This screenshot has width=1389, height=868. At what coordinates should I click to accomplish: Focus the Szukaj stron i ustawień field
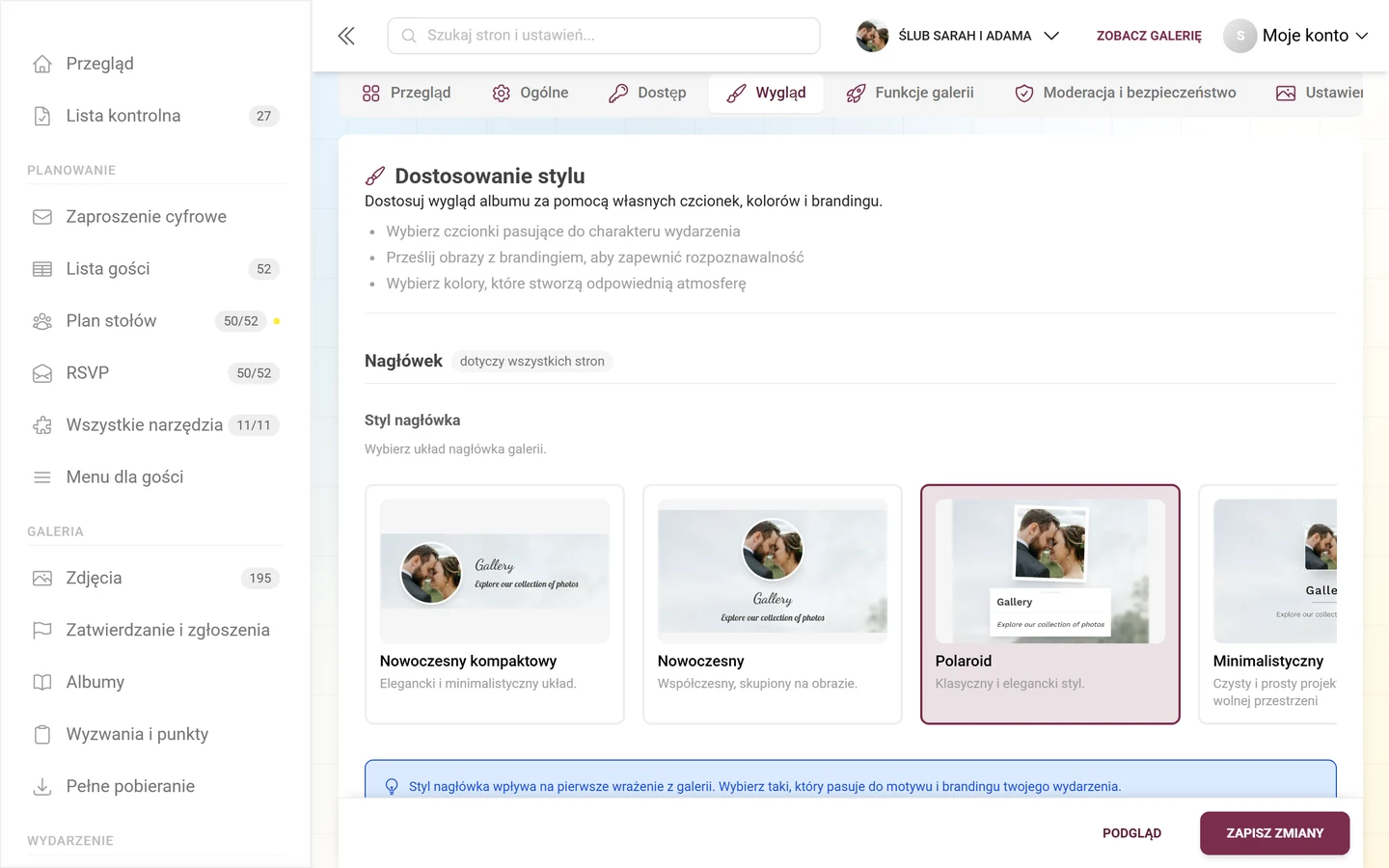pyautogui.click(x=604, y=36)
